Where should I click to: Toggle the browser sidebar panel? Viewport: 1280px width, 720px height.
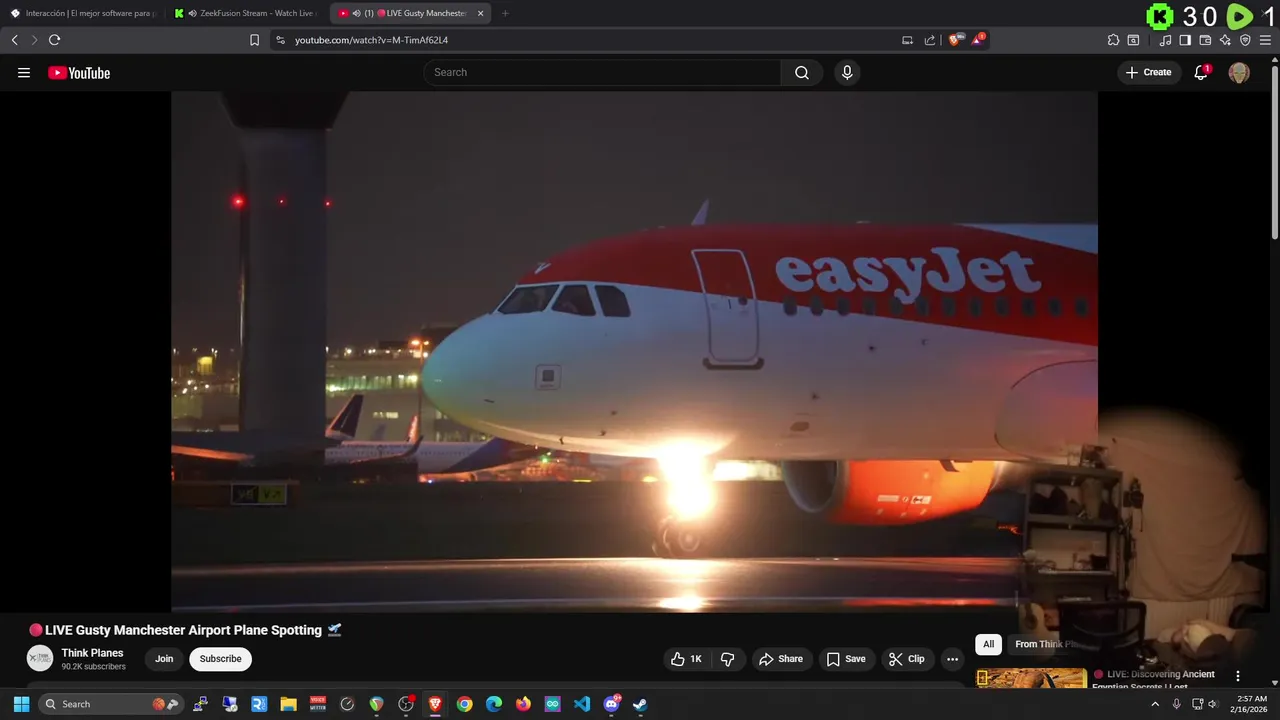pyautogui.click(x=1185, y=40)
